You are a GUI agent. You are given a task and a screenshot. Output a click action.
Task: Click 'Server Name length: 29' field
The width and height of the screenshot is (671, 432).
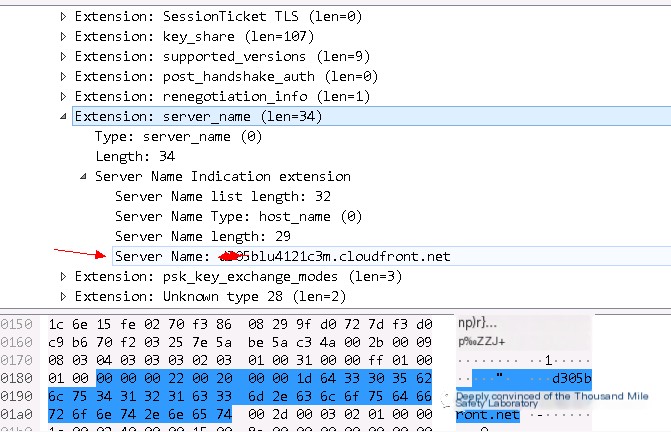pyautogui.click(x=202, y=236)
